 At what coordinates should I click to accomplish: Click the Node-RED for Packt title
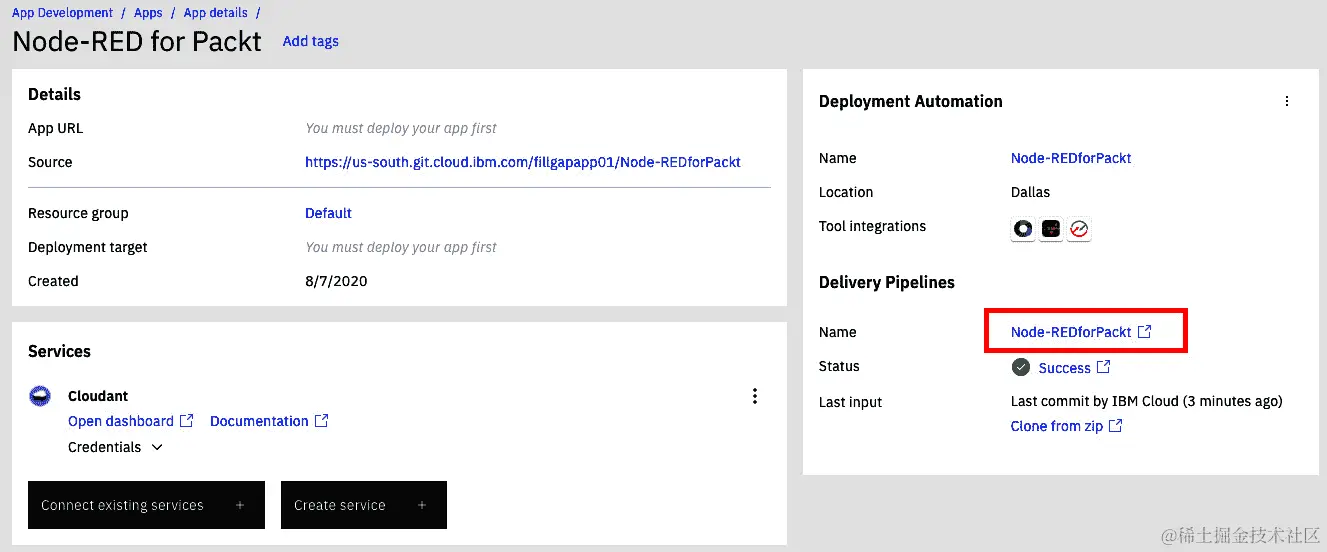pos(137,41)
